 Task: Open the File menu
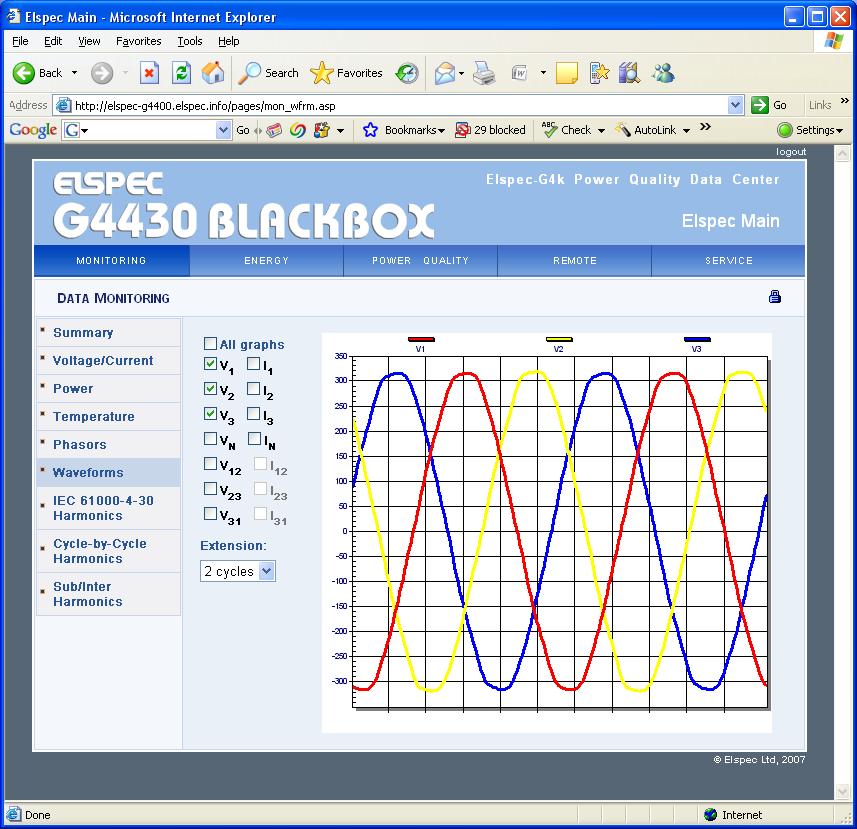[x=20, y=41]
